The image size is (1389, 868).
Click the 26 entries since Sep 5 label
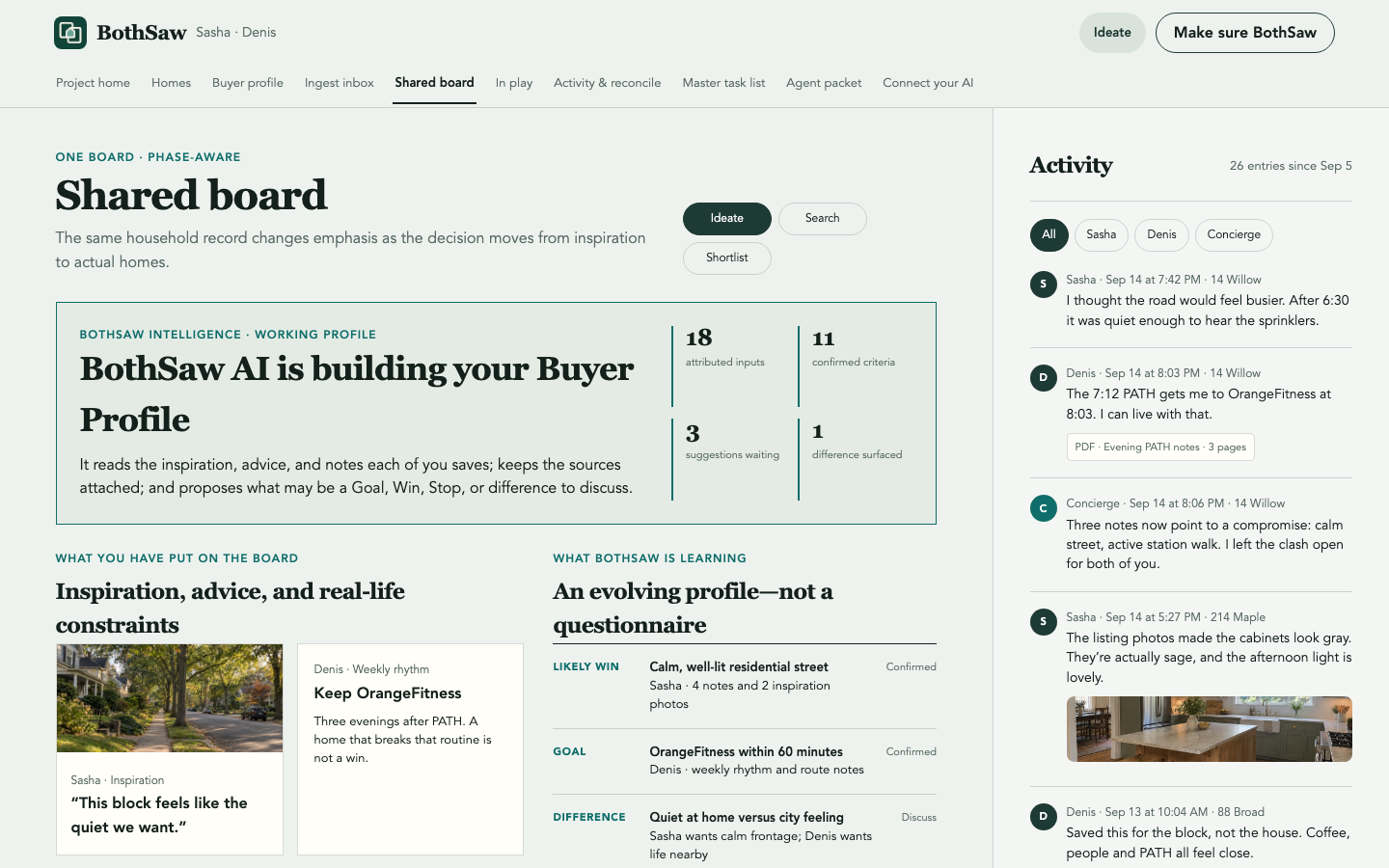(x=1291, y=166)
